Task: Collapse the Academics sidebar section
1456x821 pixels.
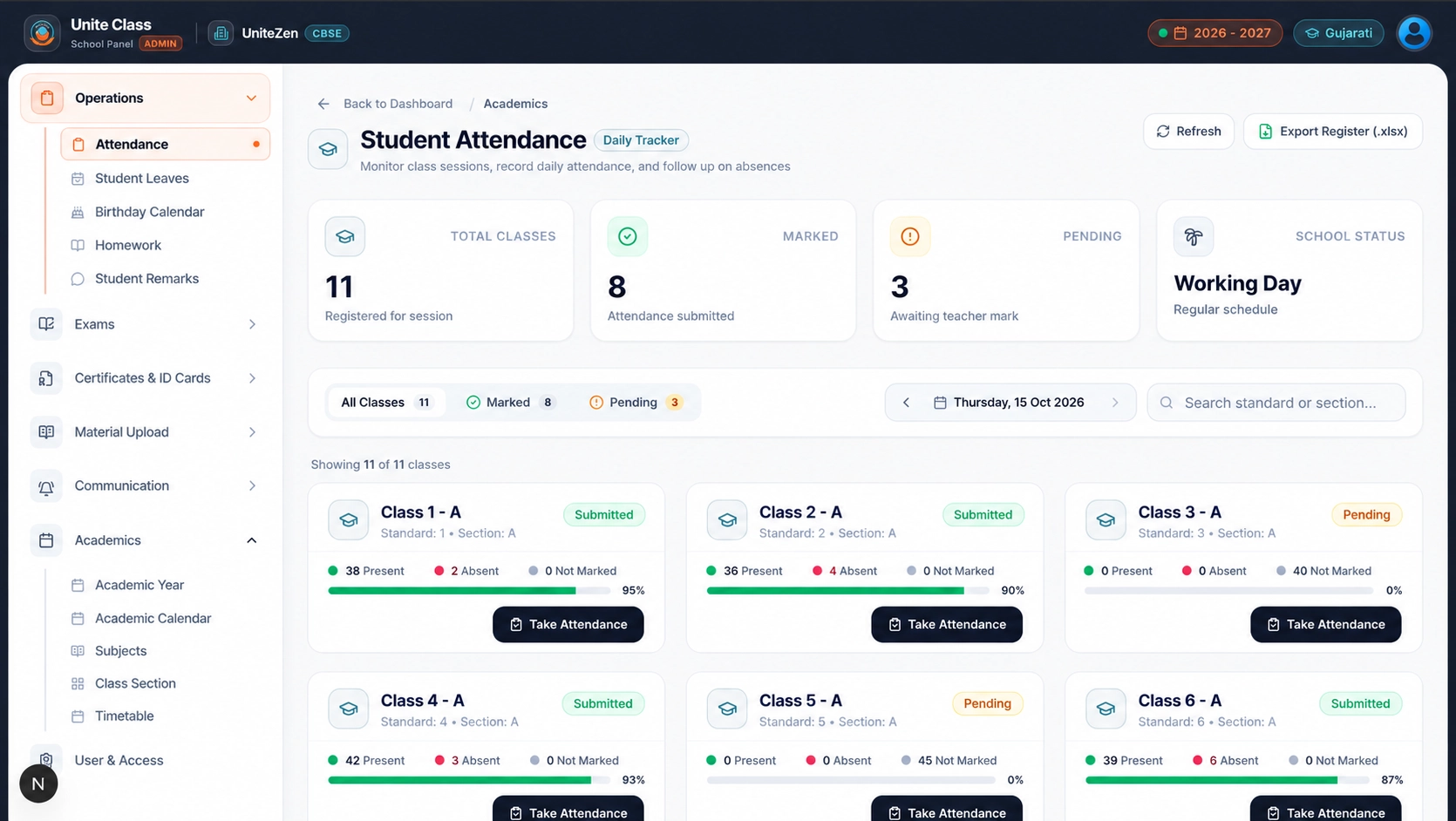Action: [146, 540]
